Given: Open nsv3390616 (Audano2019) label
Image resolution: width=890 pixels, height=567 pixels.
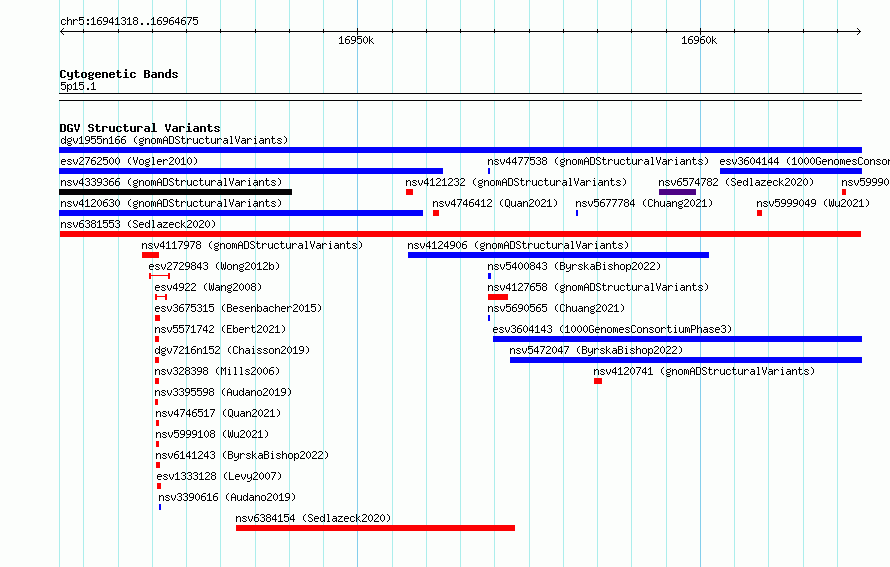Looking at the screenshot, I should (x=227, y=497).
